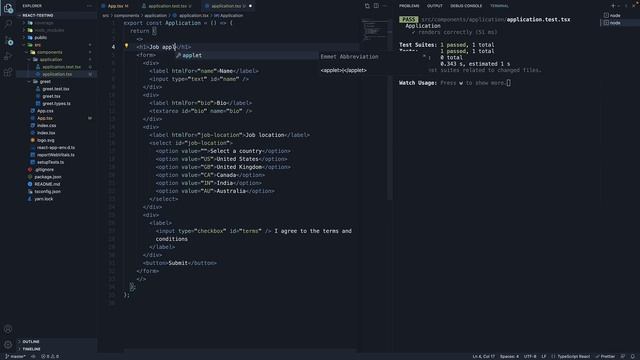Click Prettier in the status bar
The height and width of the screenshot is (360, 640).
[x=605, y=356]
